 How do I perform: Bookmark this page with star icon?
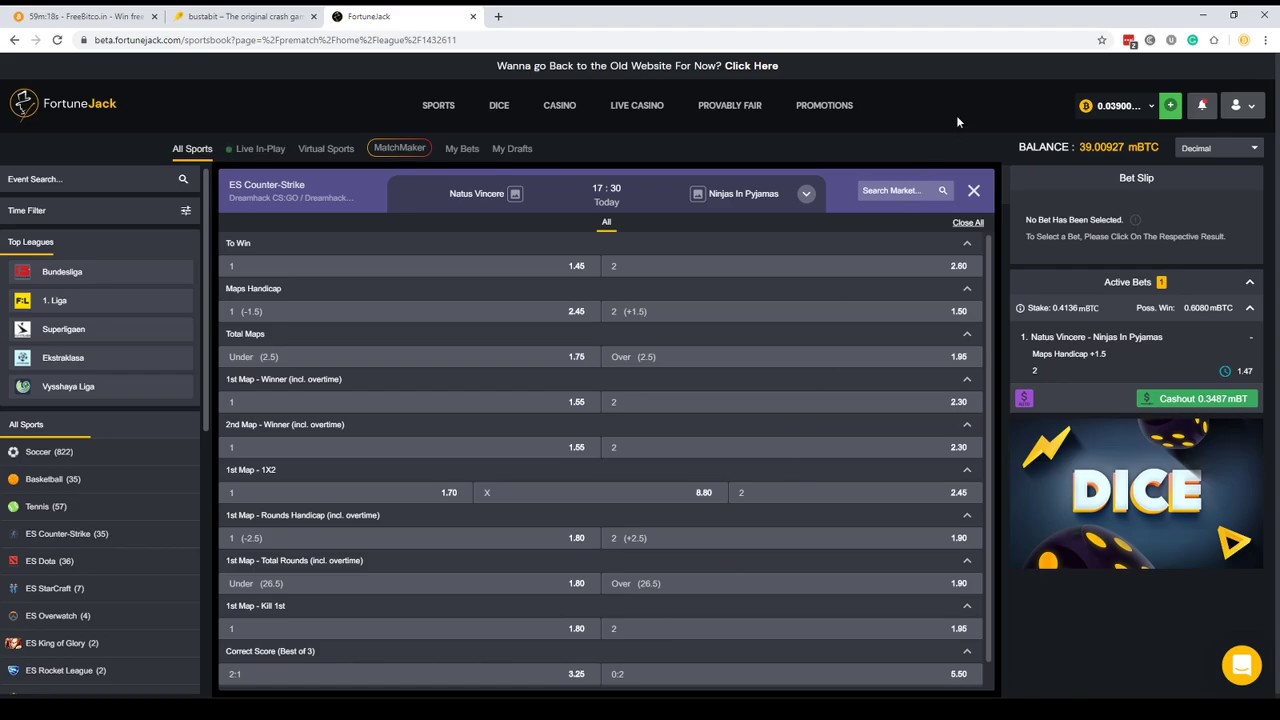1102,40
